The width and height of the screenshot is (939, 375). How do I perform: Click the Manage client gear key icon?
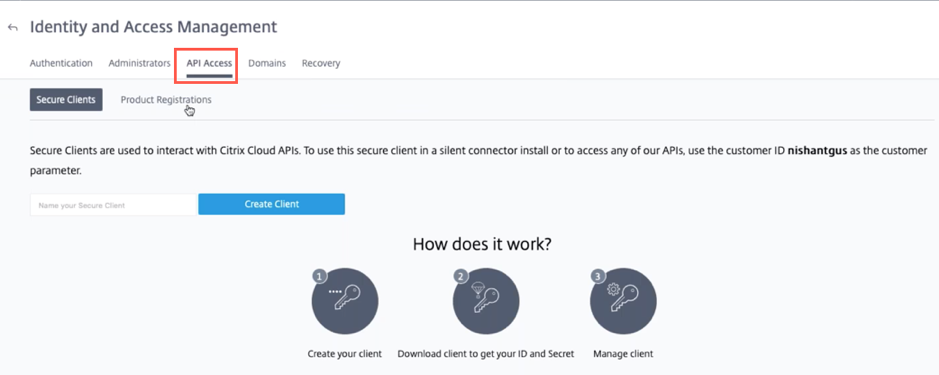[623, 301]
